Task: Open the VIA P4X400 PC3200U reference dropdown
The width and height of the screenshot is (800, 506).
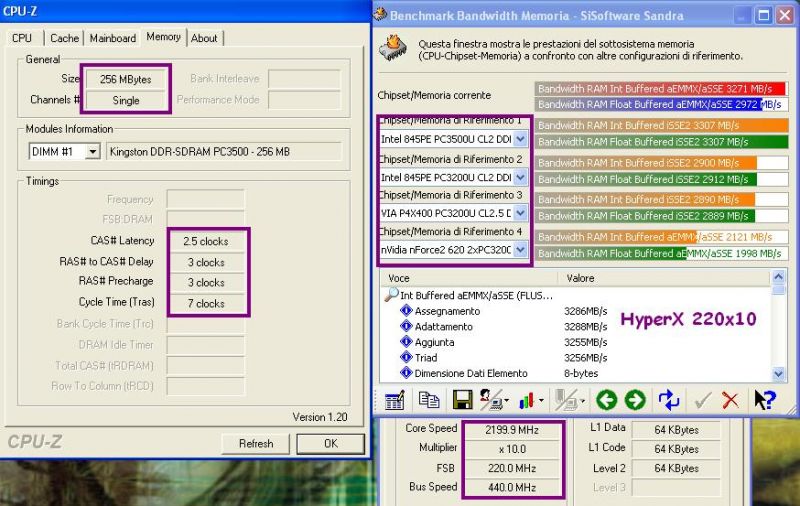Action: click(520, 213)
